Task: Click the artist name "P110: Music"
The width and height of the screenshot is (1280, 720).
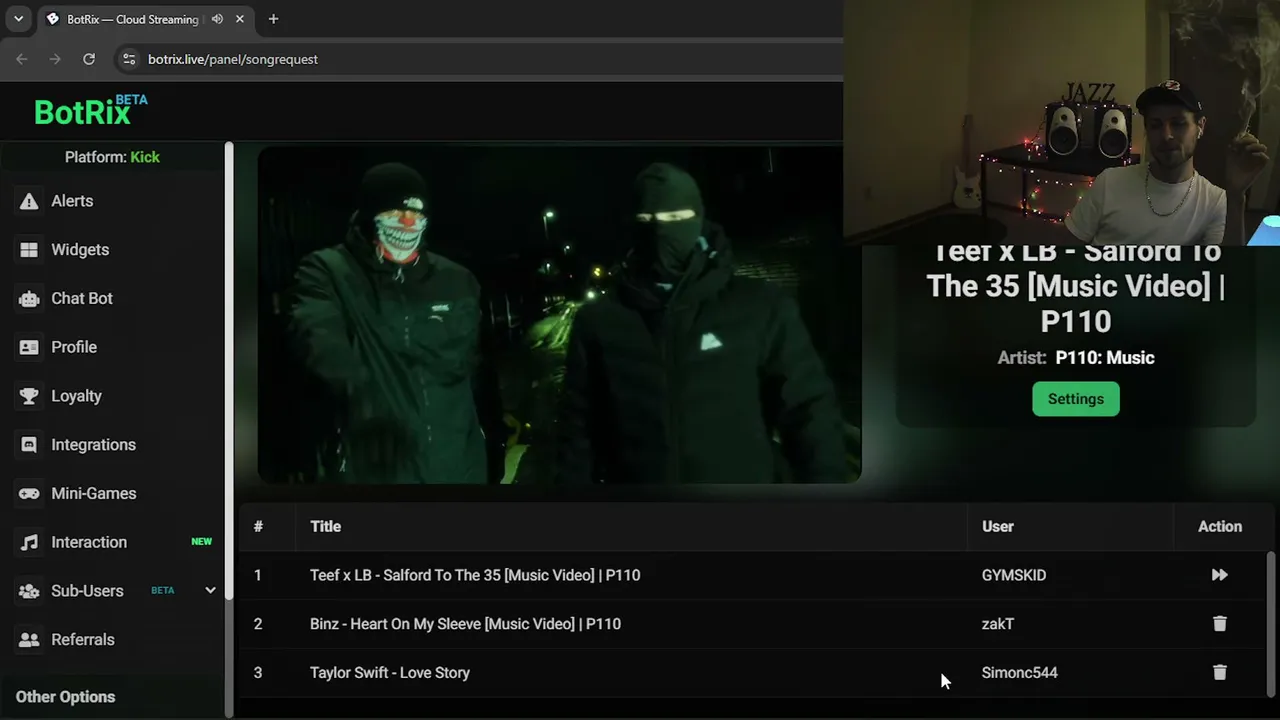Action: click(1105, 358)
